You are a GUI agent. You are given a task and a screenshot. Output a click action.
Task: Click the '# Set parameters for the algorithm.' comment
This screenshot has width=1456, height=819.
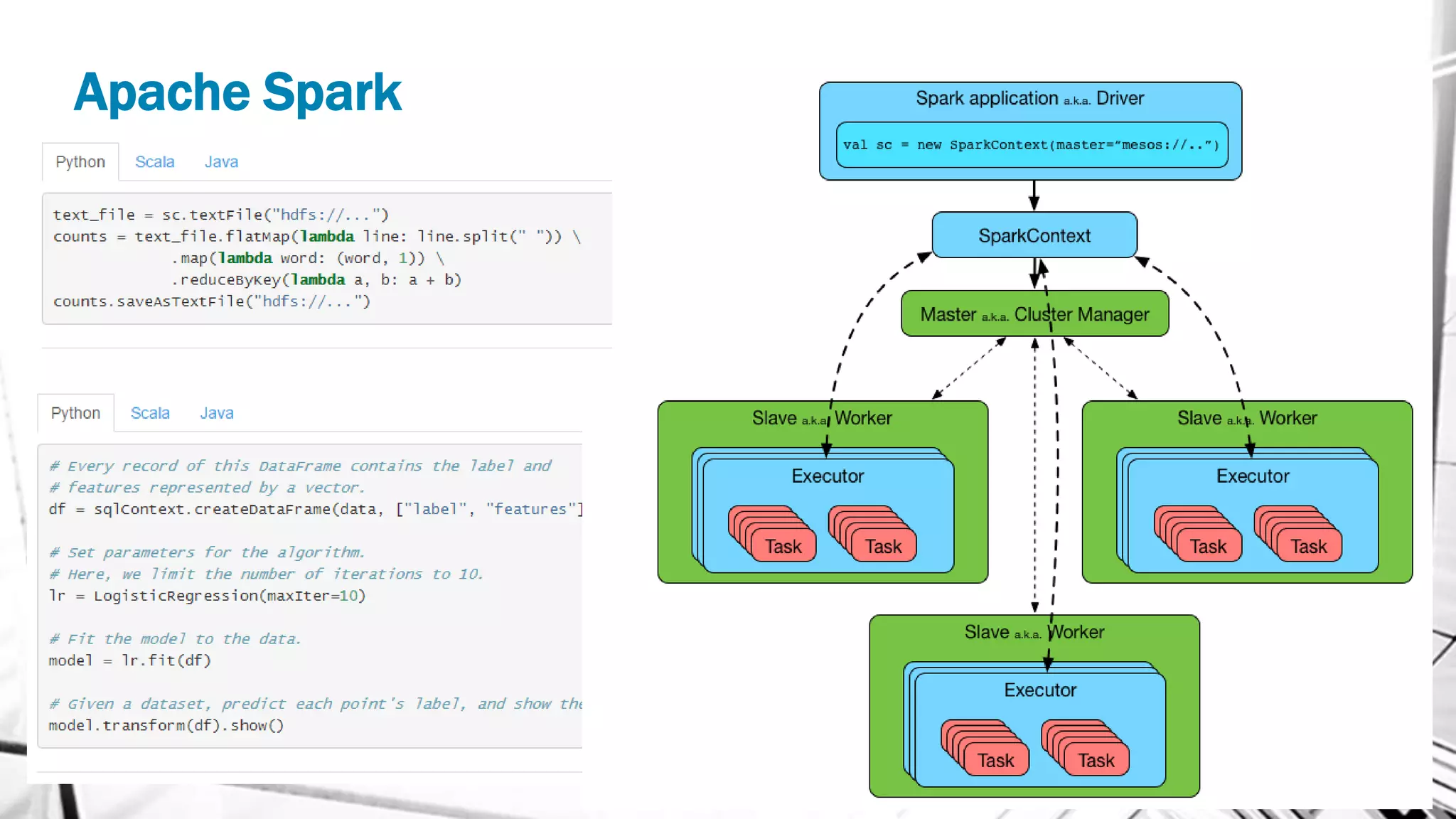point(207,552)
